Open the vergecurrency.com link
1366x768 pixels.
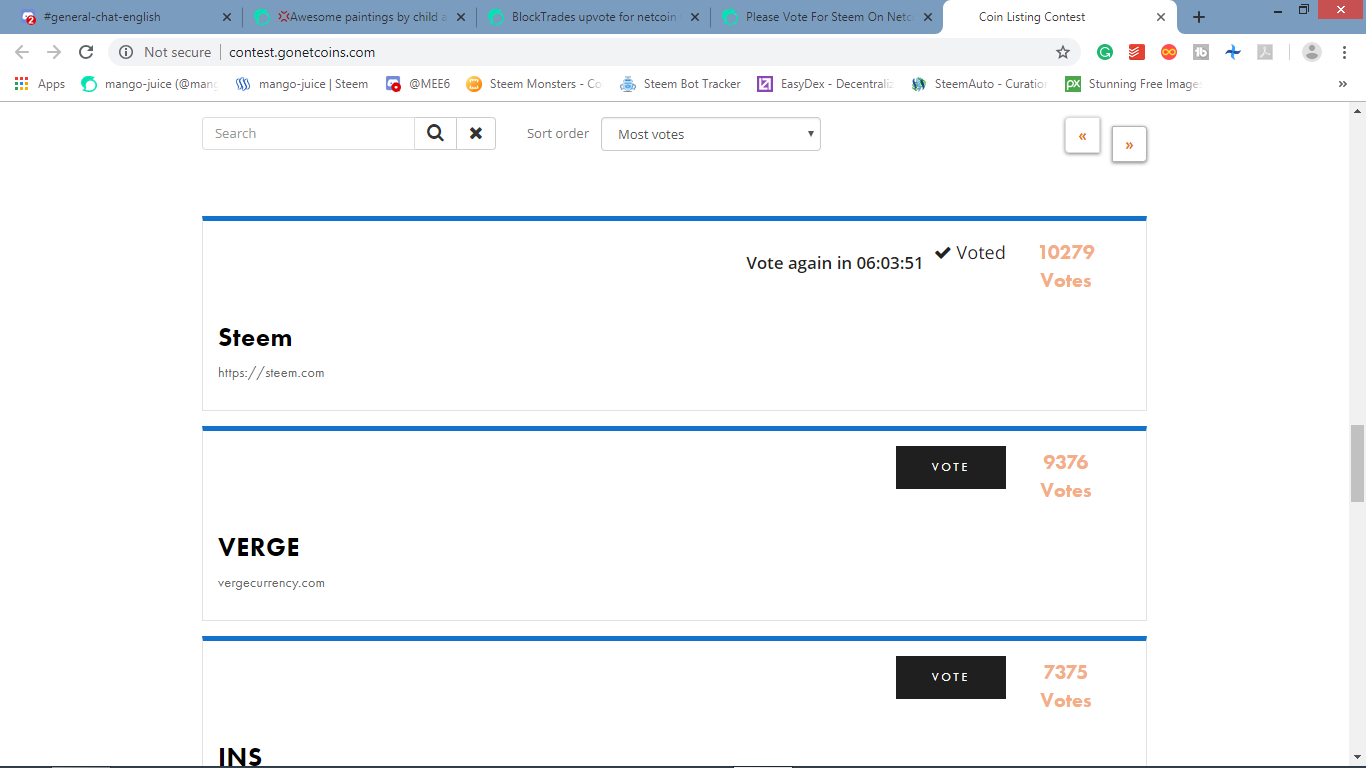click(x=271, y=583)
